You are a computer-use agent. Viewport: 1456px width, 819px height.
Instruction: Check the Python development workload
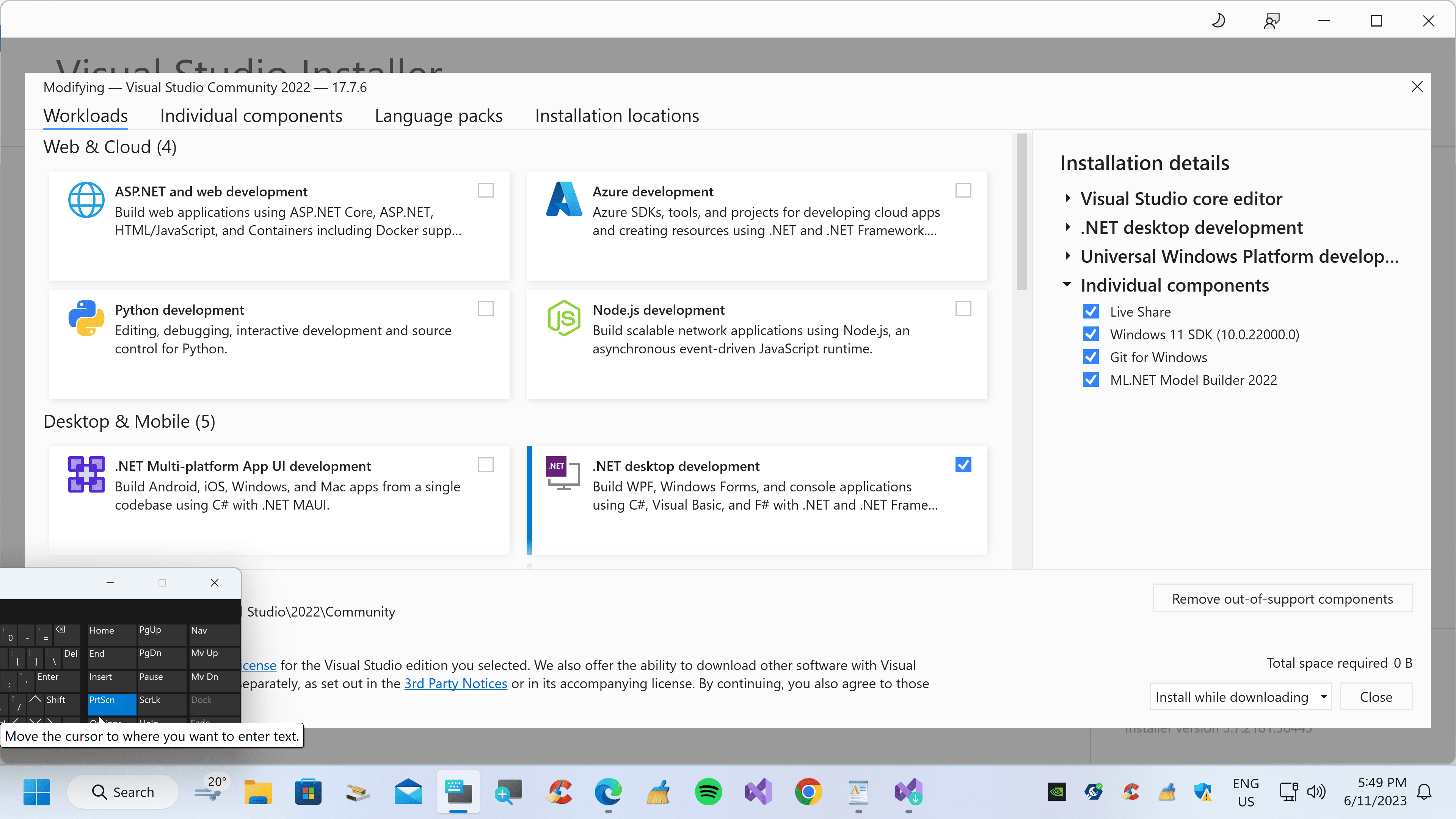pyautogui.click(x=485, y=309)
